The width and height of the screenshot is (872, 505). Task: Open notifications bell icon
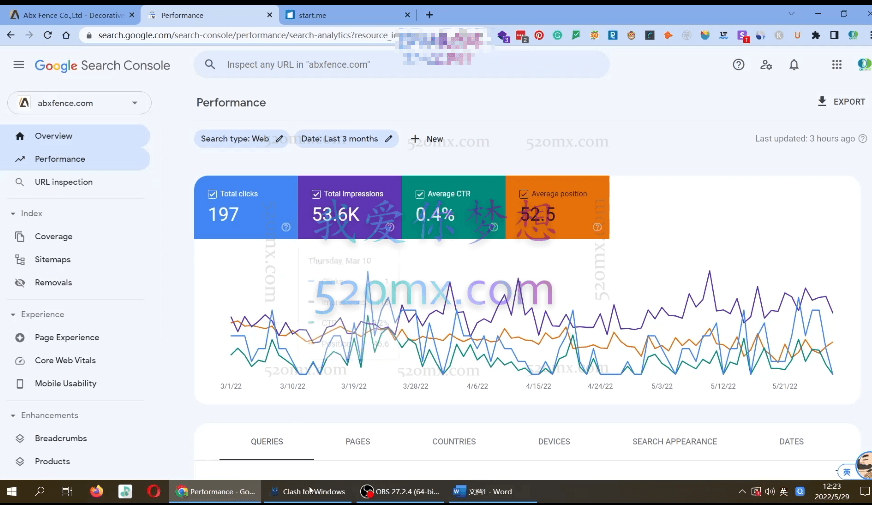tap(794, 65)
